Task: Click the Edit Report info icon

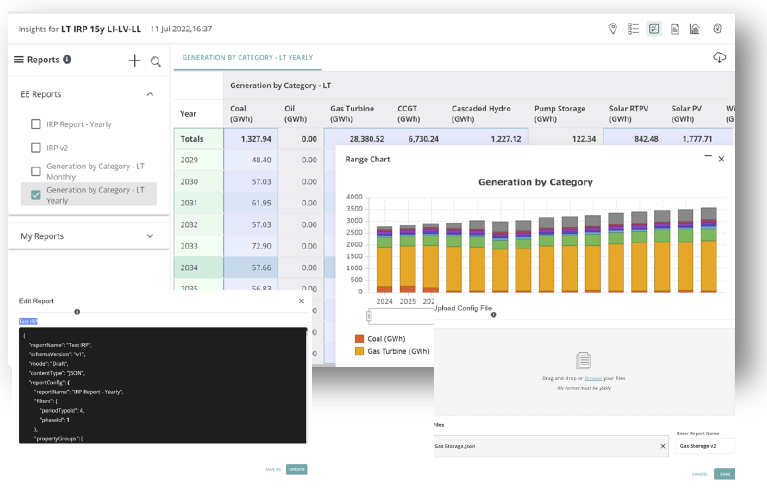Action: tap(77, 312)
